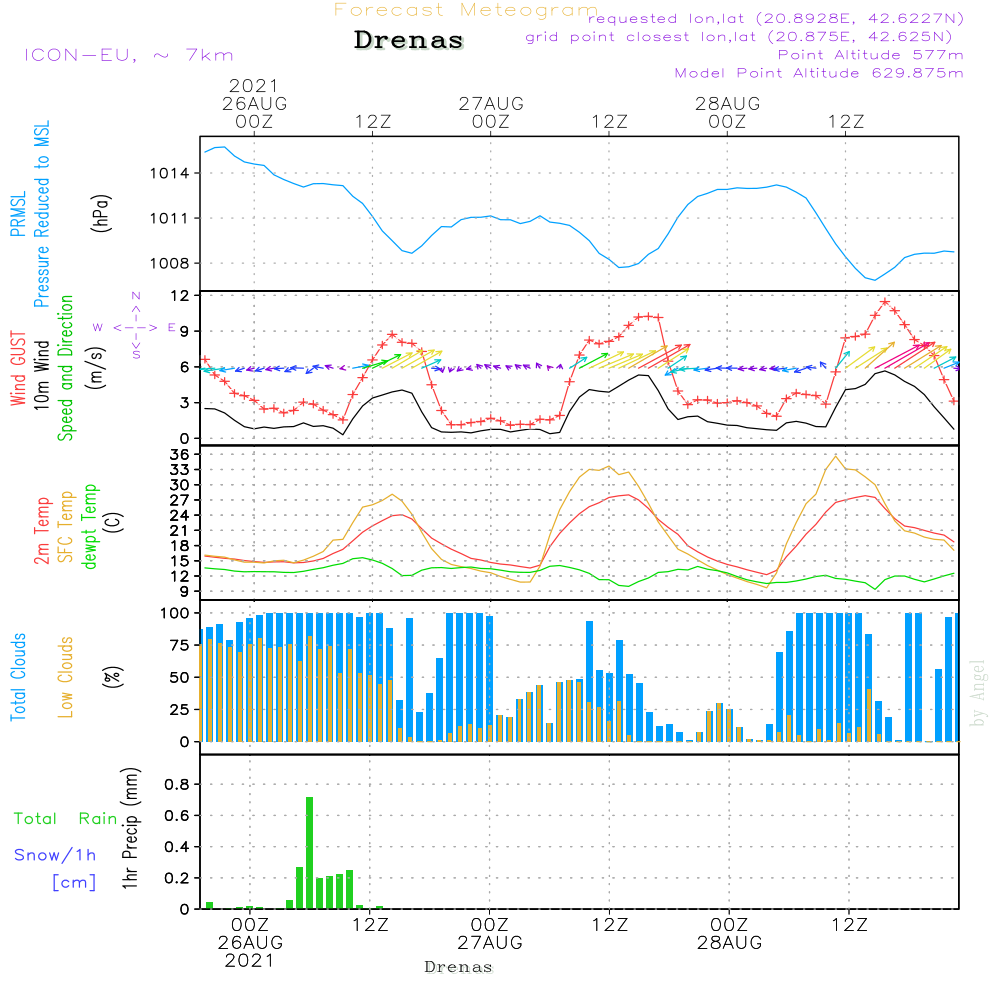Click the top '28AUG 00Z' time label
Viewport: 1000px width, 1000px height.
point(728,112)
